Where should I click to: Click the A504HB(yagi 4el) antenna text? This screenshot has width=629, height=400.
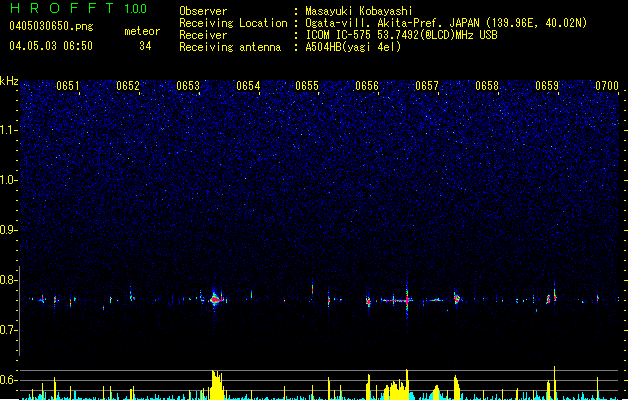[x=353, y=47]
